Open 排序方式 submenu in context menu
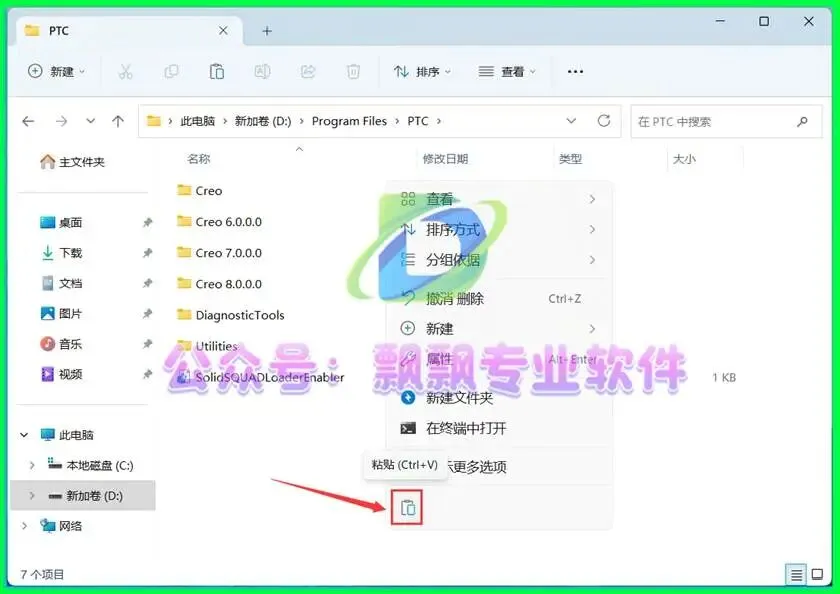This screenshot has width=840, height=594. [x=499, y=230]
